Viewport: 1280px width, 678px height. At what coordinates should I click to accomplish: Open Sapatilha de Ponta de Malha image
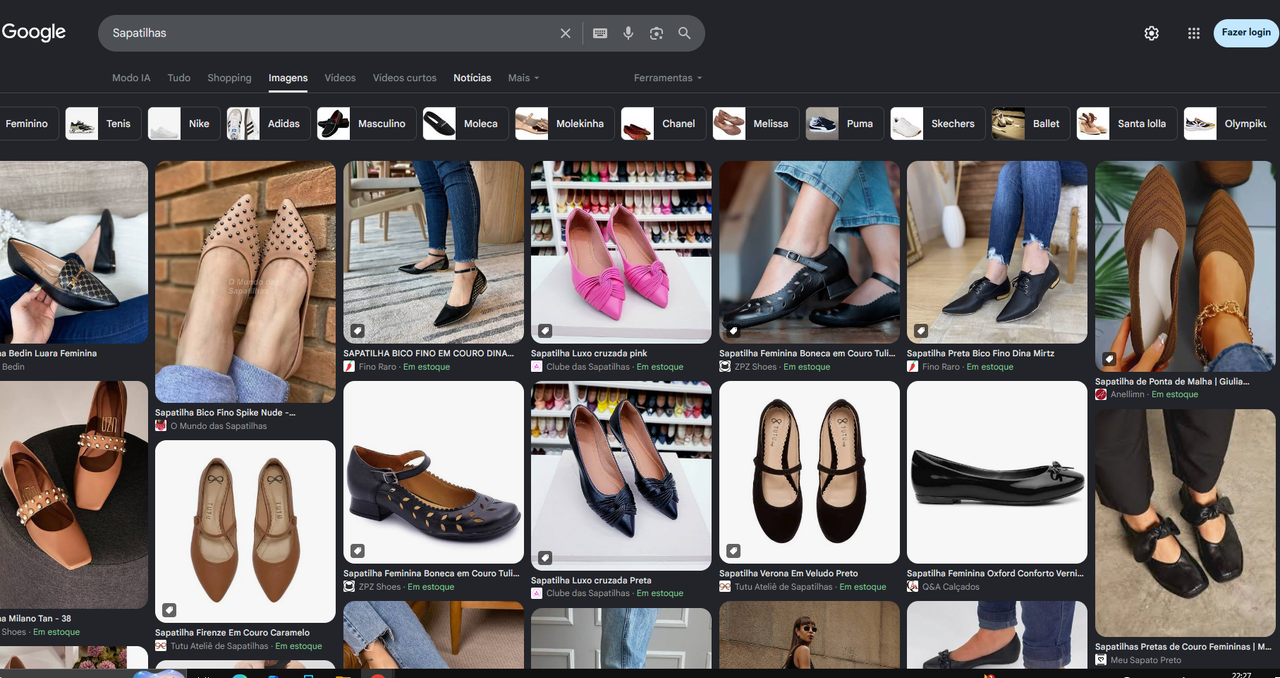pos(1185,266)
